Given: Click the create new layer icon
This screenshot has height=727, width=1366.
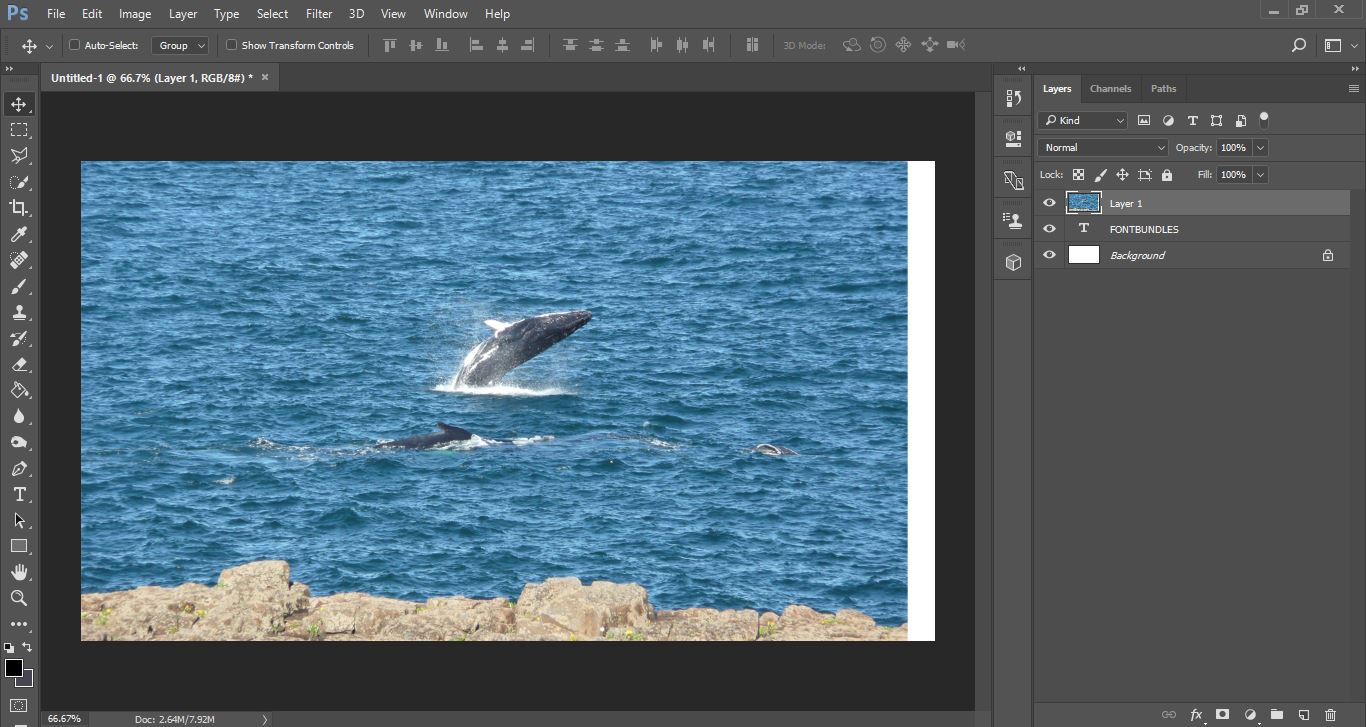Looking at the screenshot, I should click(x=1303, y=715).
